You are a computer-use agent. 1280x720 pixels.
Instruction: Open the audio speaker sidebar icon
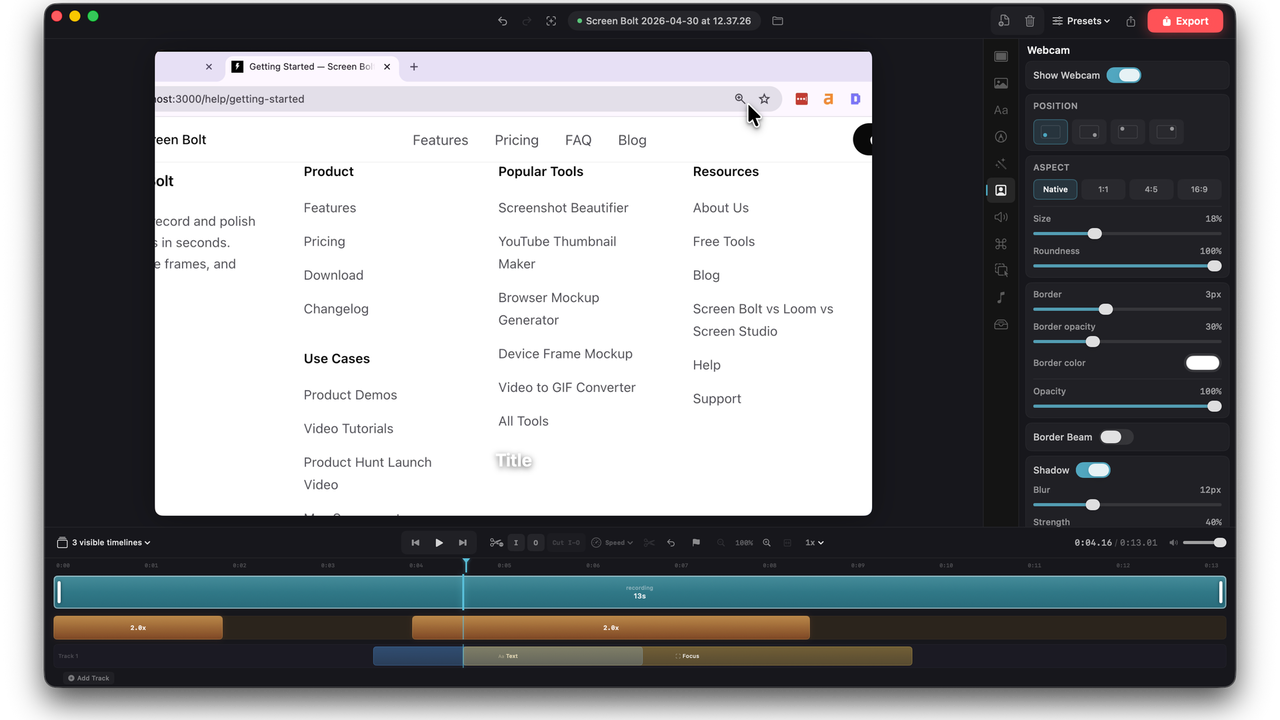[x=1001, y=217]
